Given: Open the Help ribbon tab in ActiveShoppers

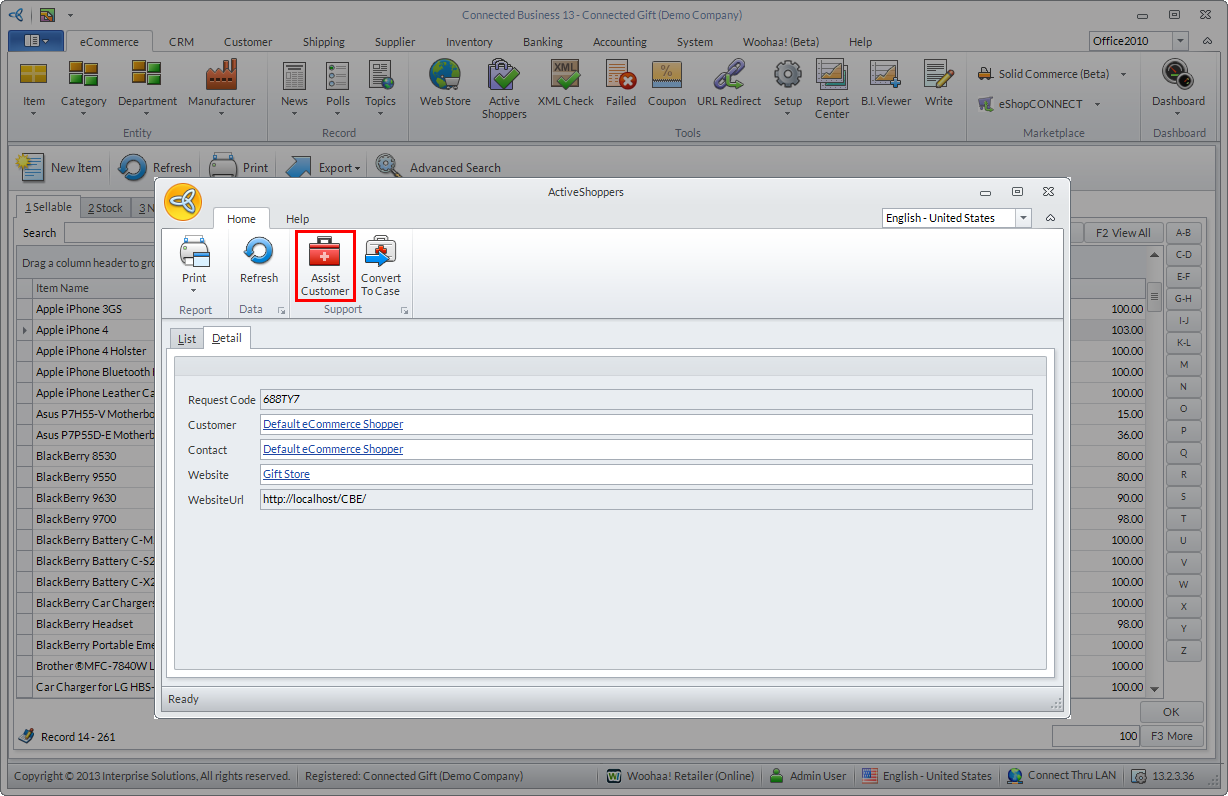Looking at the screenshot, I should click(x=297, y=219).
